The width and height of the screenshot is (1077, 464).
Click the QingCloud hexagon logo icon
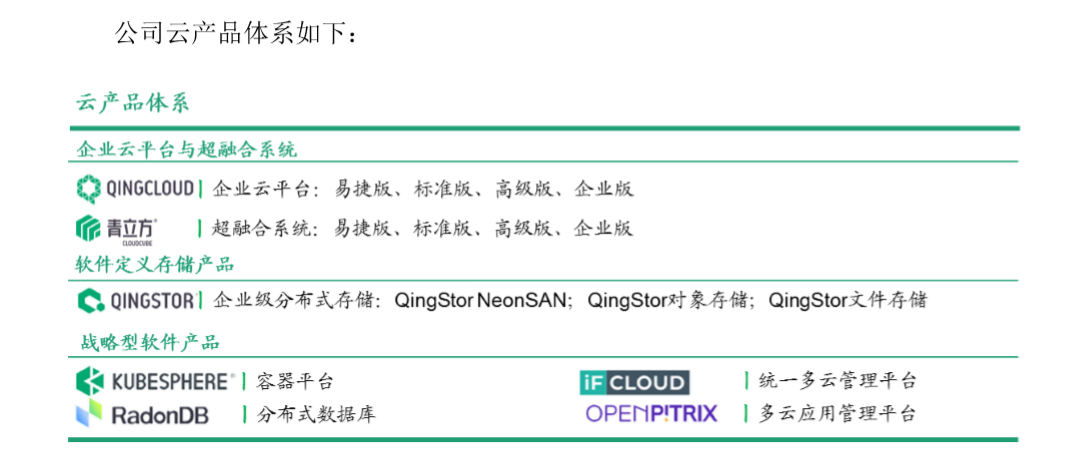click(x=88, y=189)
